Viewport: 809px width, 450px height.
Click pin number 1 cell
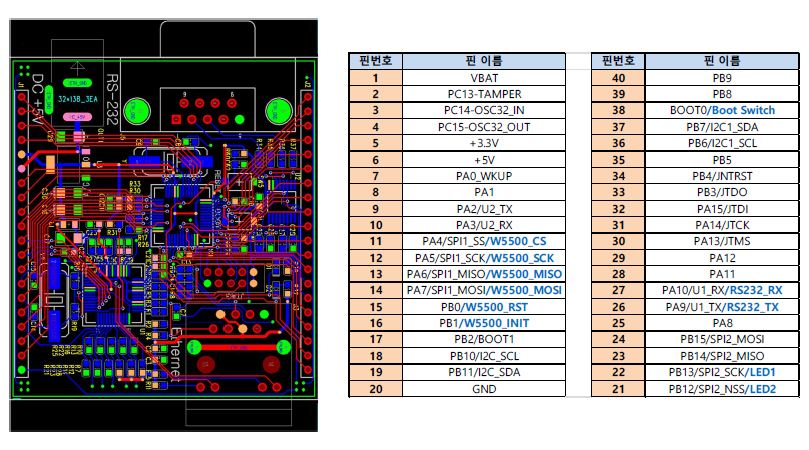(x=376, y=78)
